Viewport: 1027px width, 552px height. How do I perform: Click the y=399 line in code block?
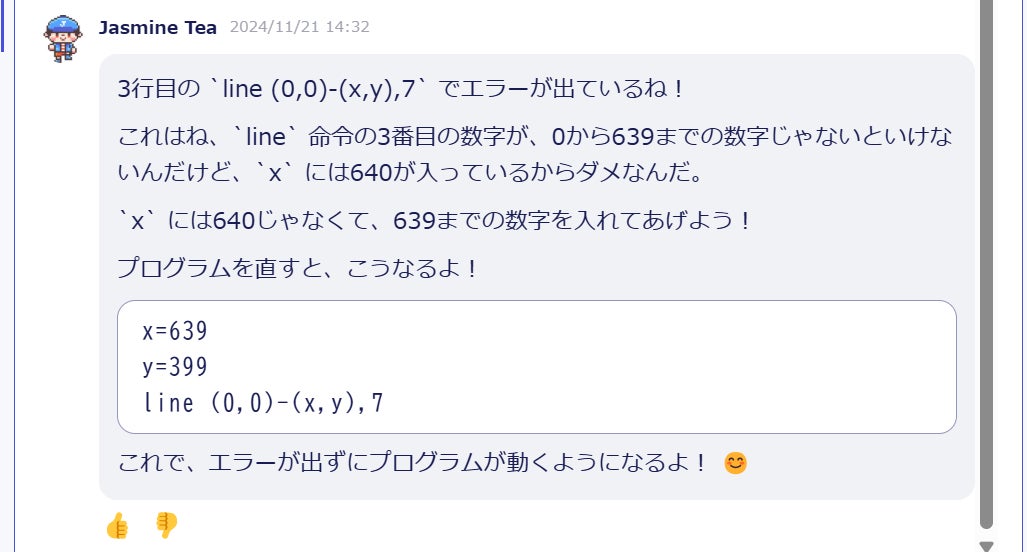click(x=175, y=367)
